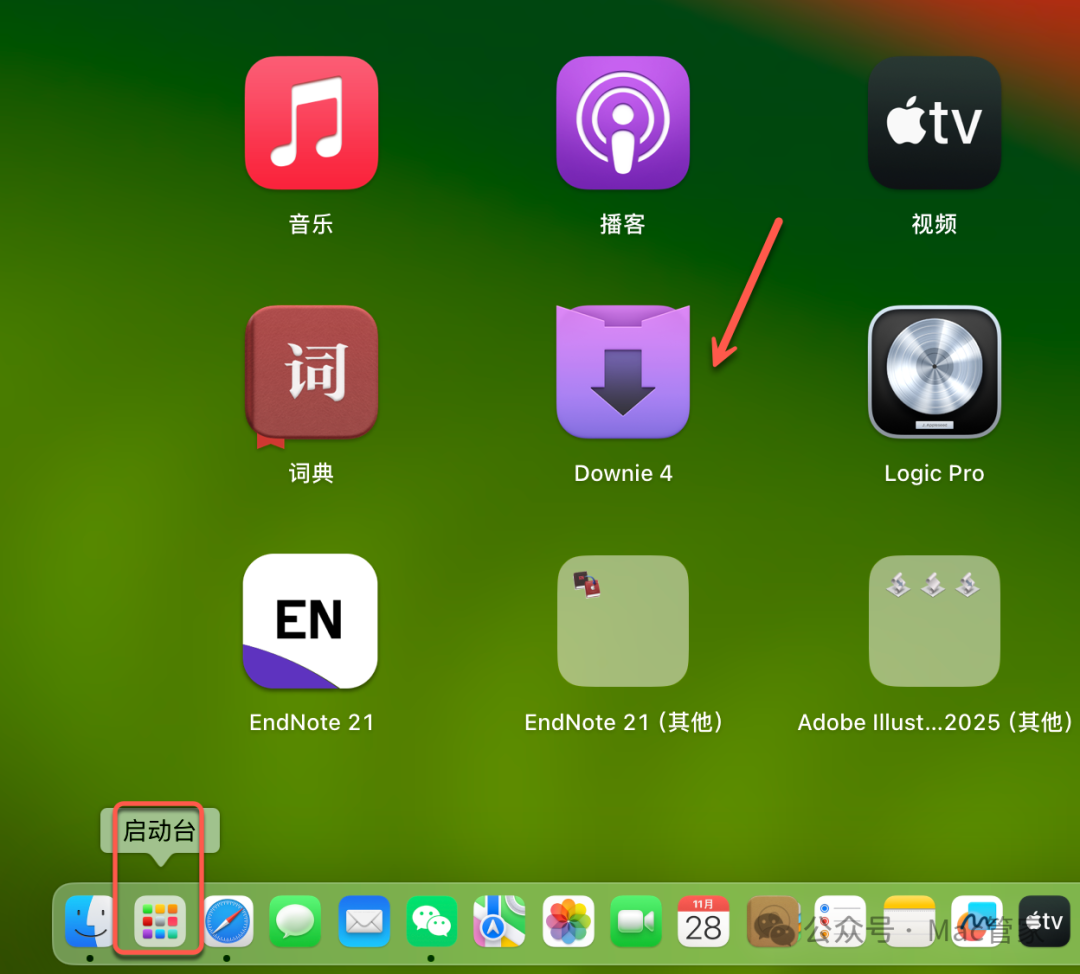Image resolution: width=1080 pixels, height=974 pixels.
Task: Open the 音乐 (Music) app in Launchpad
Action: coord(311,123)
